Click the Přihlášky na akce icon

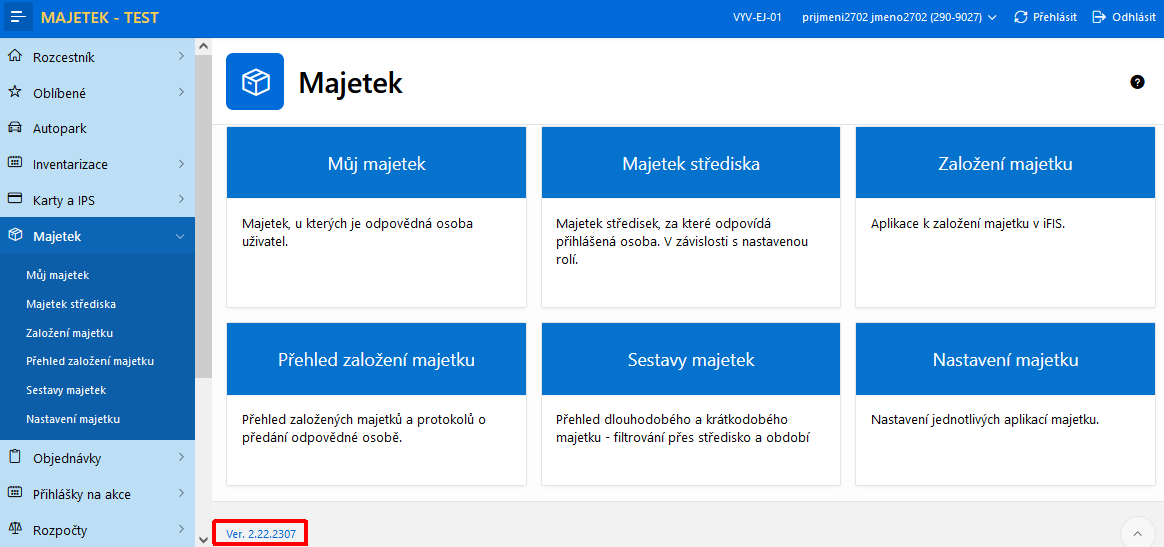pos(14,493)
